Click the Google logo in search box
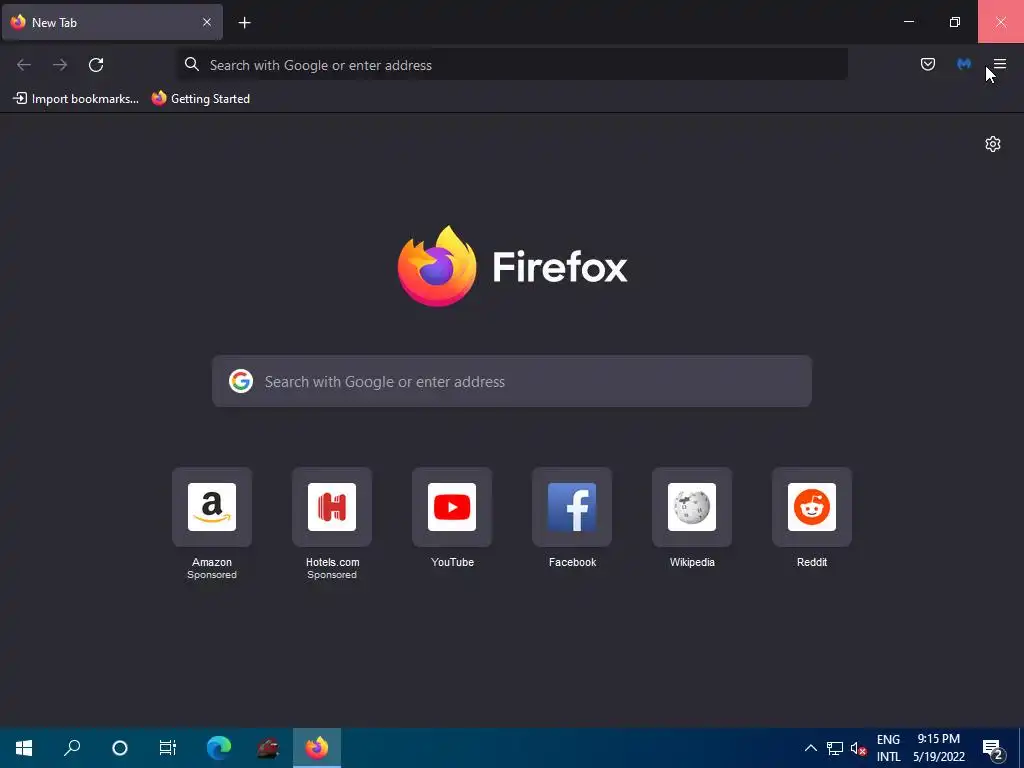 (x=240, y=381)
